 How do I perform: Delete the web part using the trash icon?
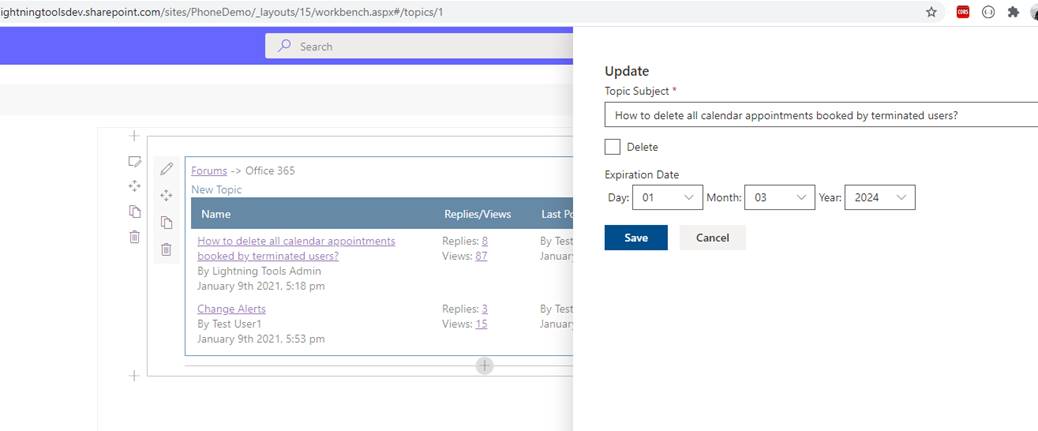tap(167, 249)
